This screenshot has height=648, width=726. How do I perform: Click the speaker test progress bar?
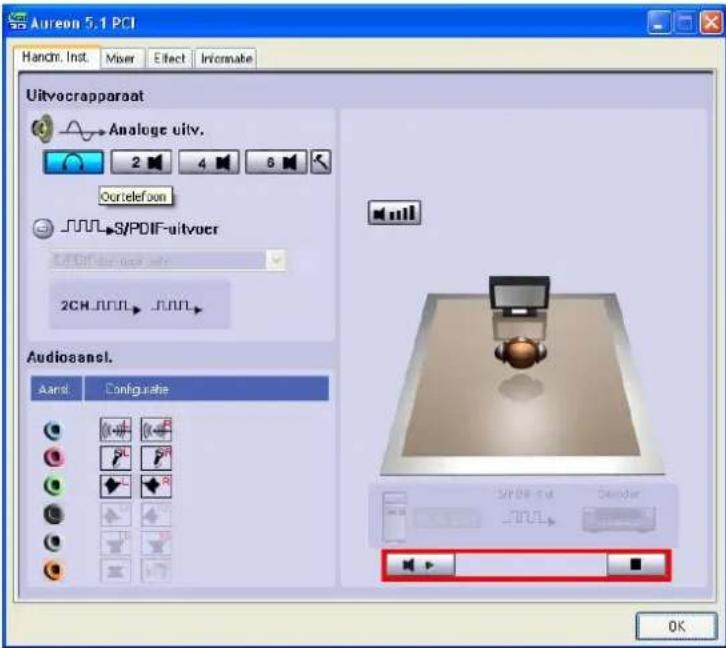coord(531,565)
